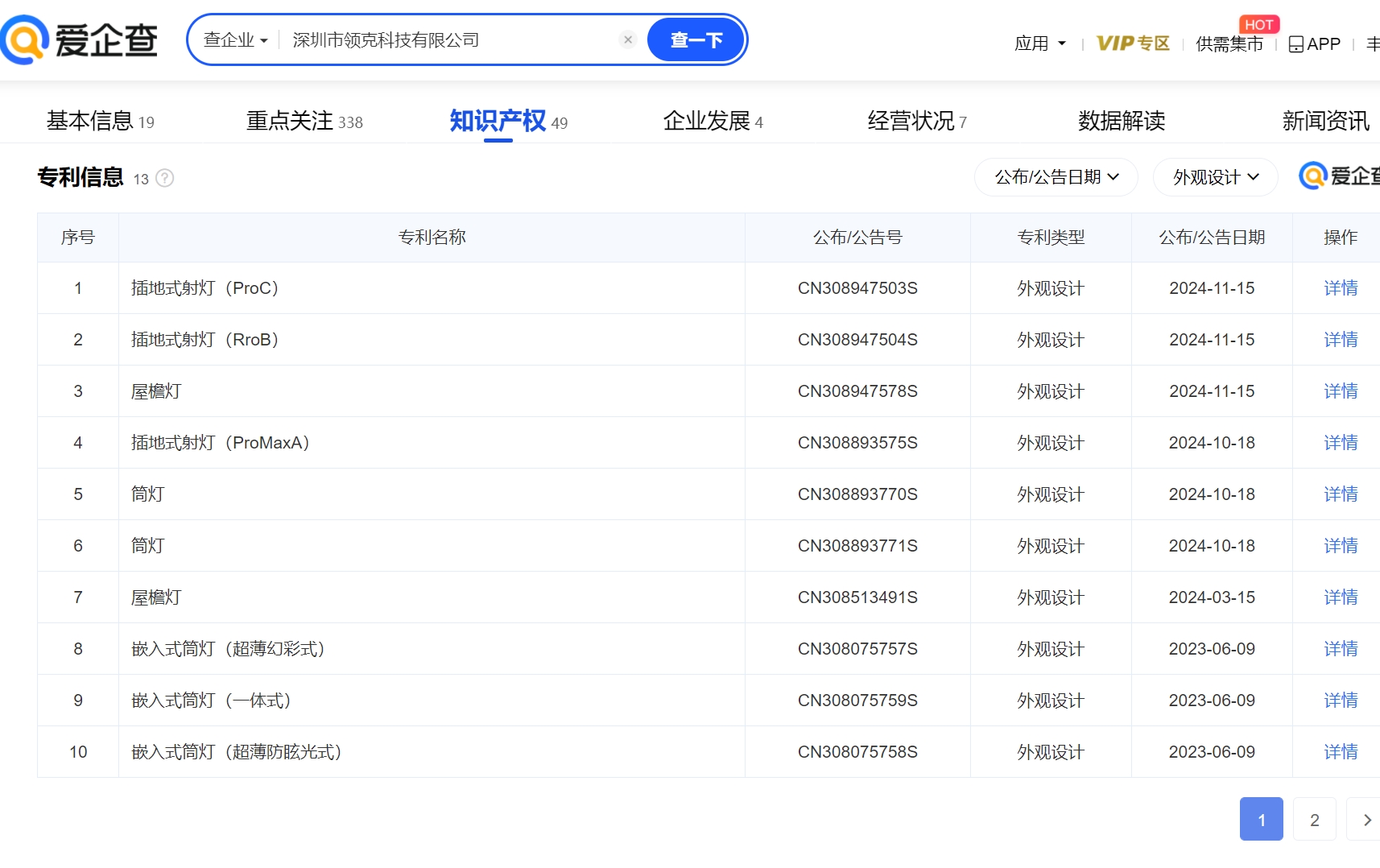Click the company name search input field
1380x868 pixels.
(x=451, y=40)
